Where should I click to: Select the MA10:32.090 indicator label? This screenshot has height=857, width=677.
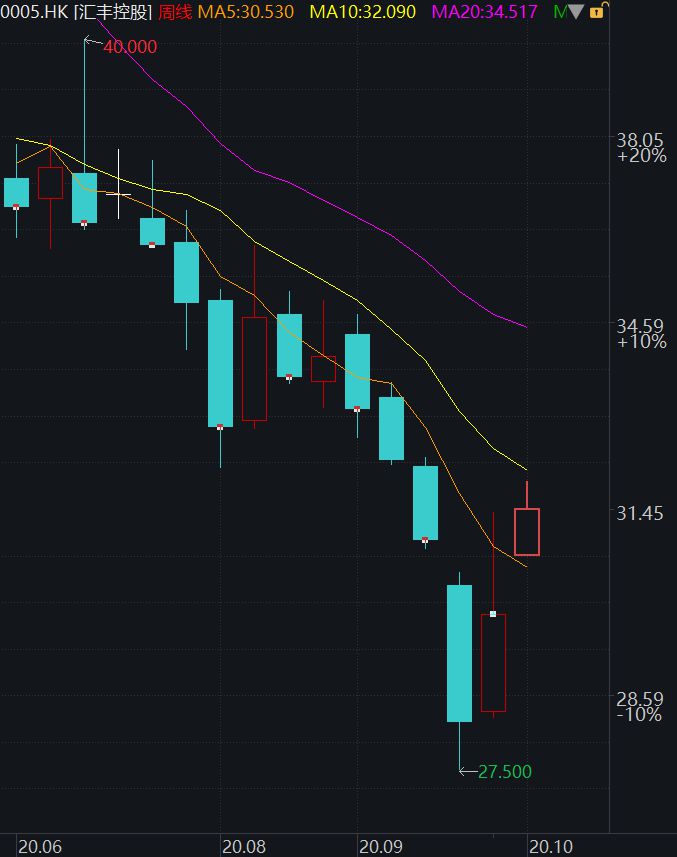(x=362, y=11)
